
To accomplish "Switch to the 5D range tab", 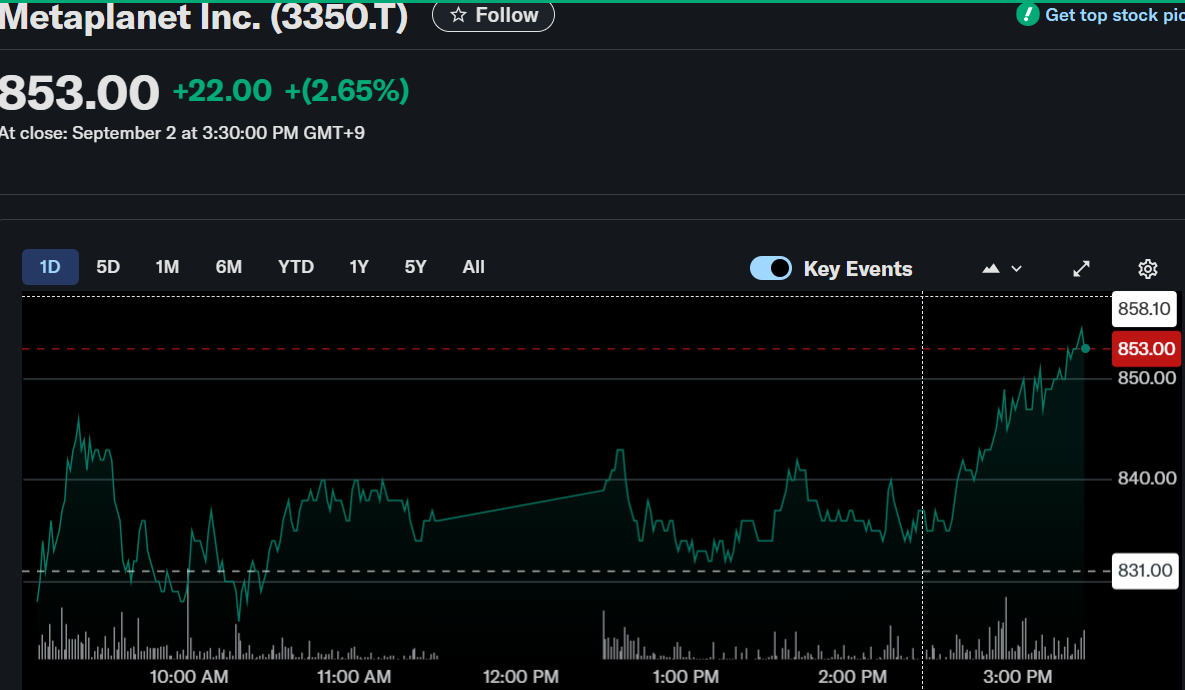I will (108, 267).
